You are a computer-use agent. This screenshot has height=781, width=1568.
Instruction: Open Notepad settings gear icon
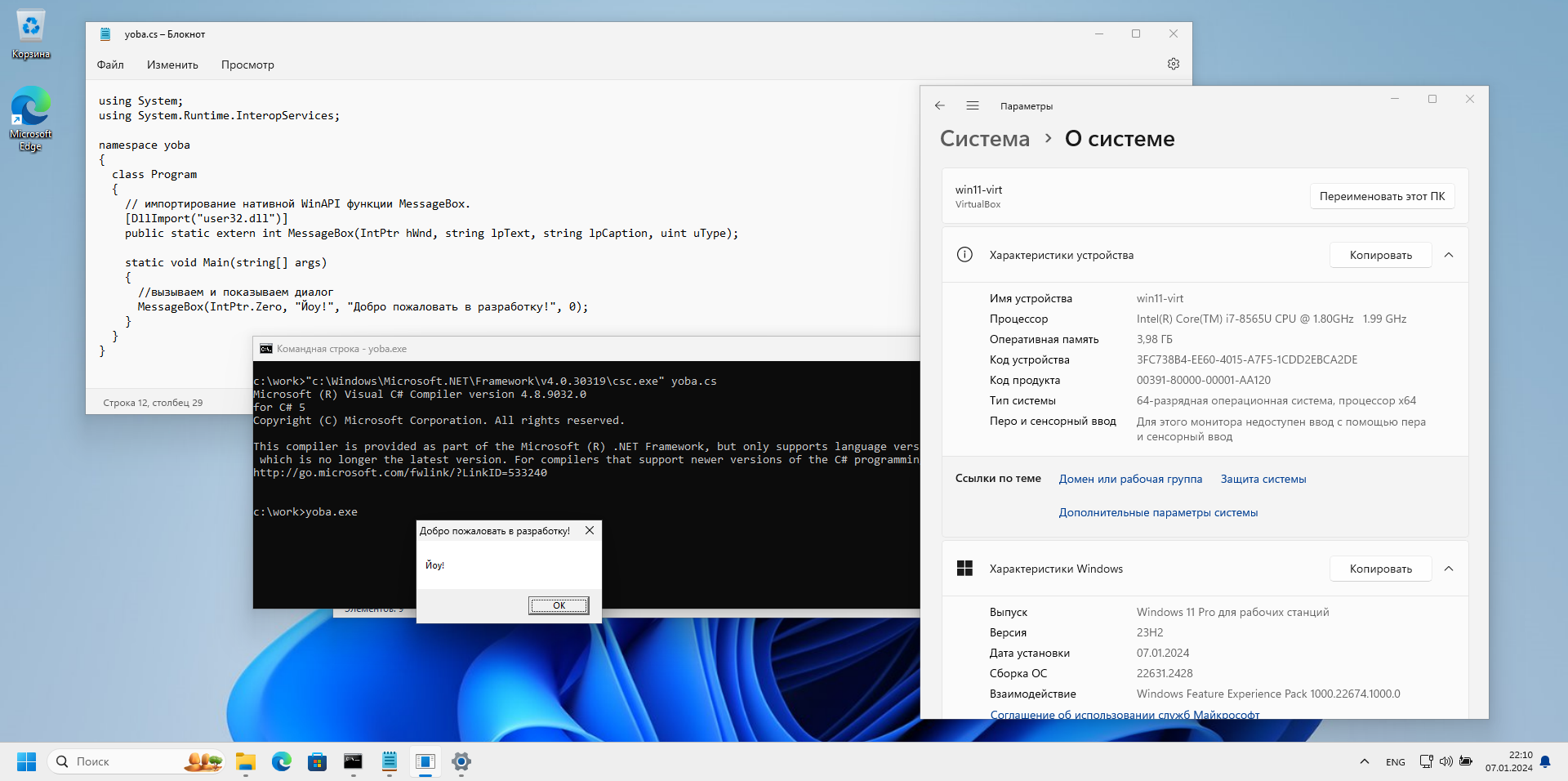(1174, 64)
